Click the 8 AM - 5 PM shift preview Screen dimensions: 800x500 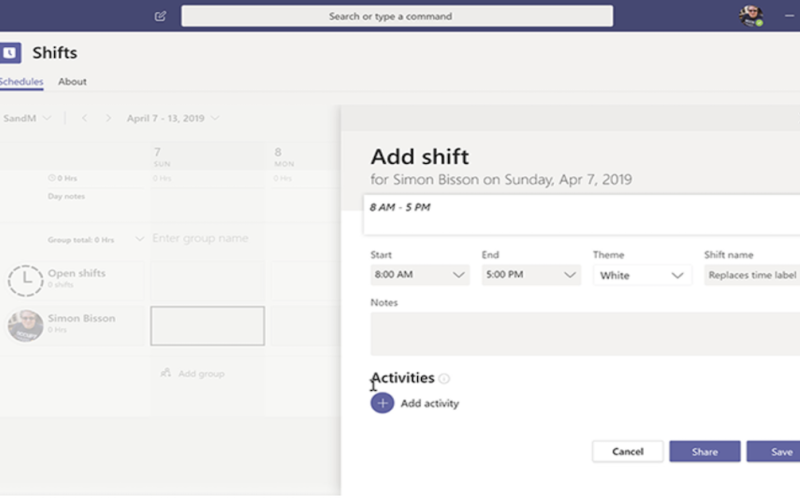coord(582,214)
